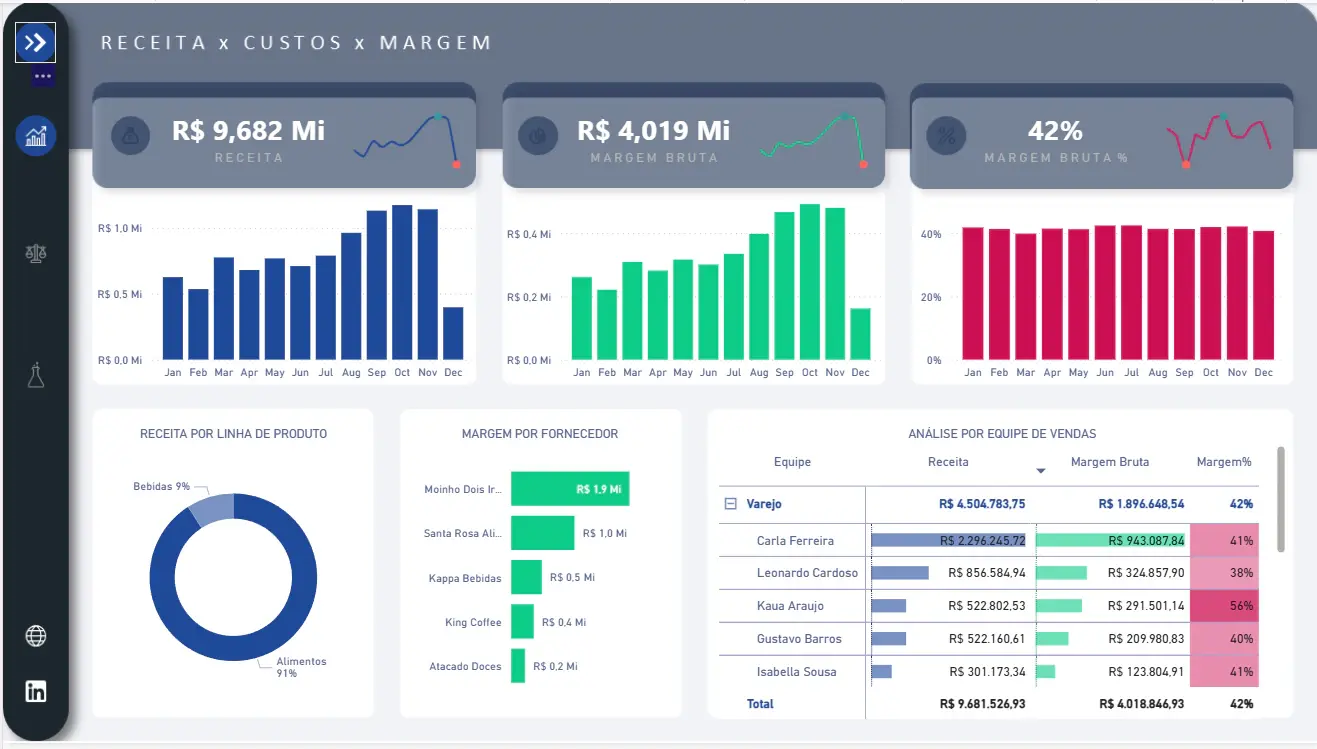Sort table by Receita column header

[948, 462]
